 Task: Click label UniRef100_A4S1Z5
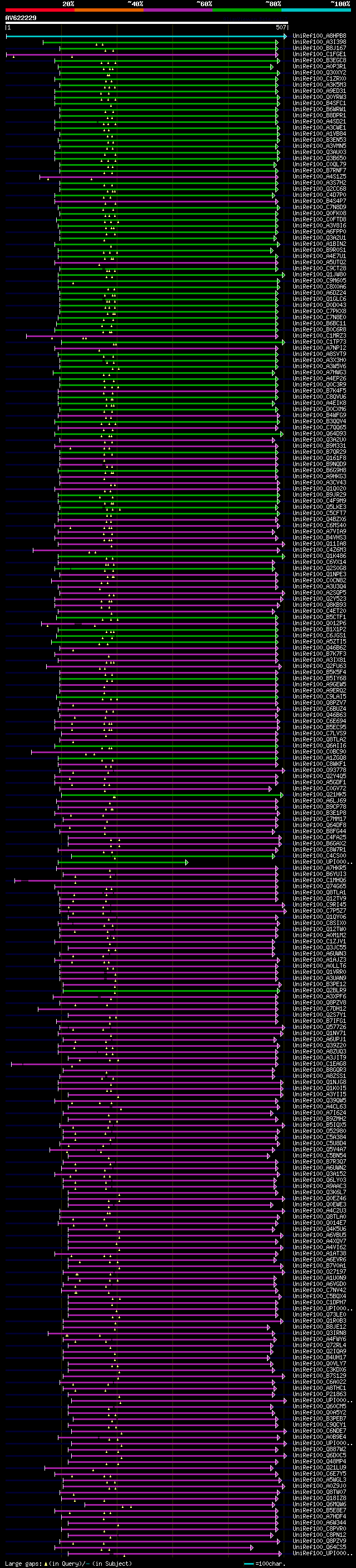(319, 176)
